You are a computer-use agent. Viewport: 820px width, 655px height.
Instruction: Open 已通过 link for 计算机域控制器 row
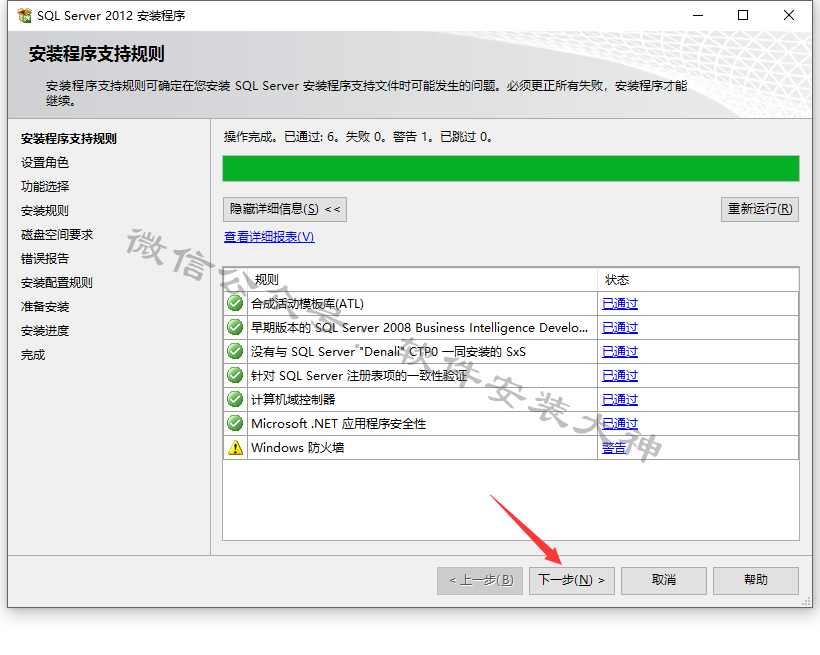(x=620, y=400)
